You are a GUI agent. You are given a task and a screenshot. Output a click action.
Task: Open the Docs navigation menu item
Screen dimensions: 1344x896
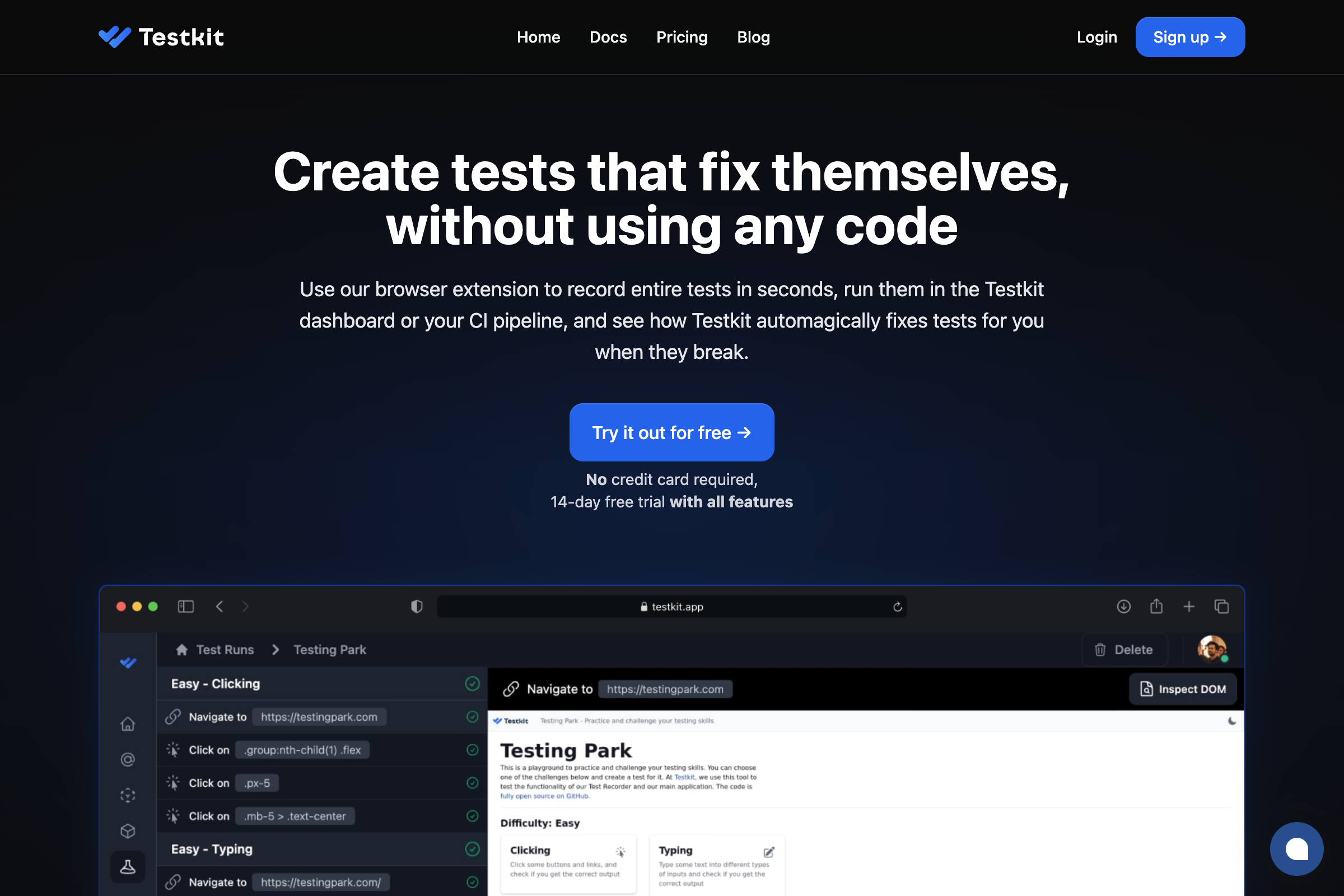tap(608, 37)
